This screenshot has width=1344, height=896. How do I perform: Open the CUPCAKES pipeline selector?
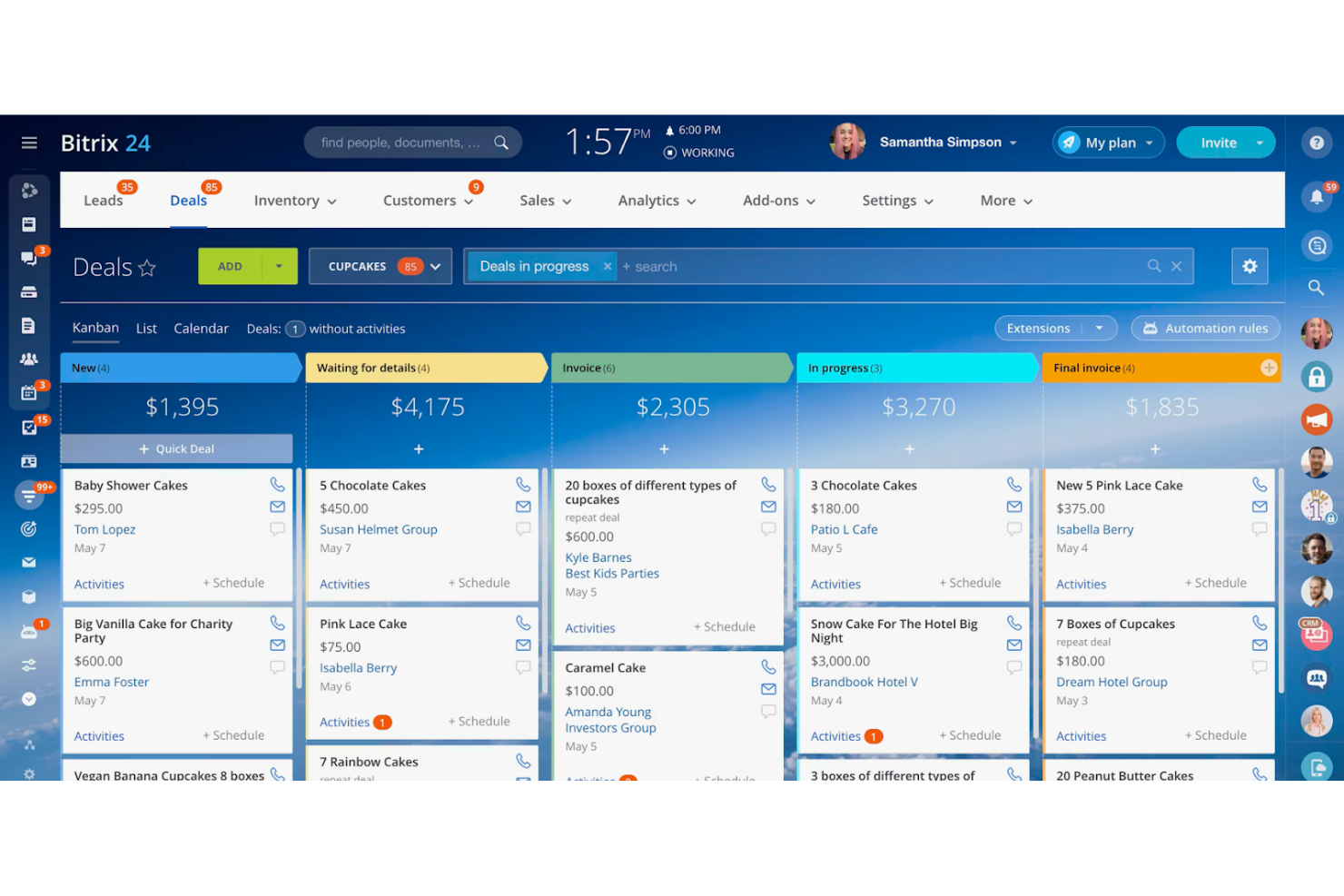[380, 266]
